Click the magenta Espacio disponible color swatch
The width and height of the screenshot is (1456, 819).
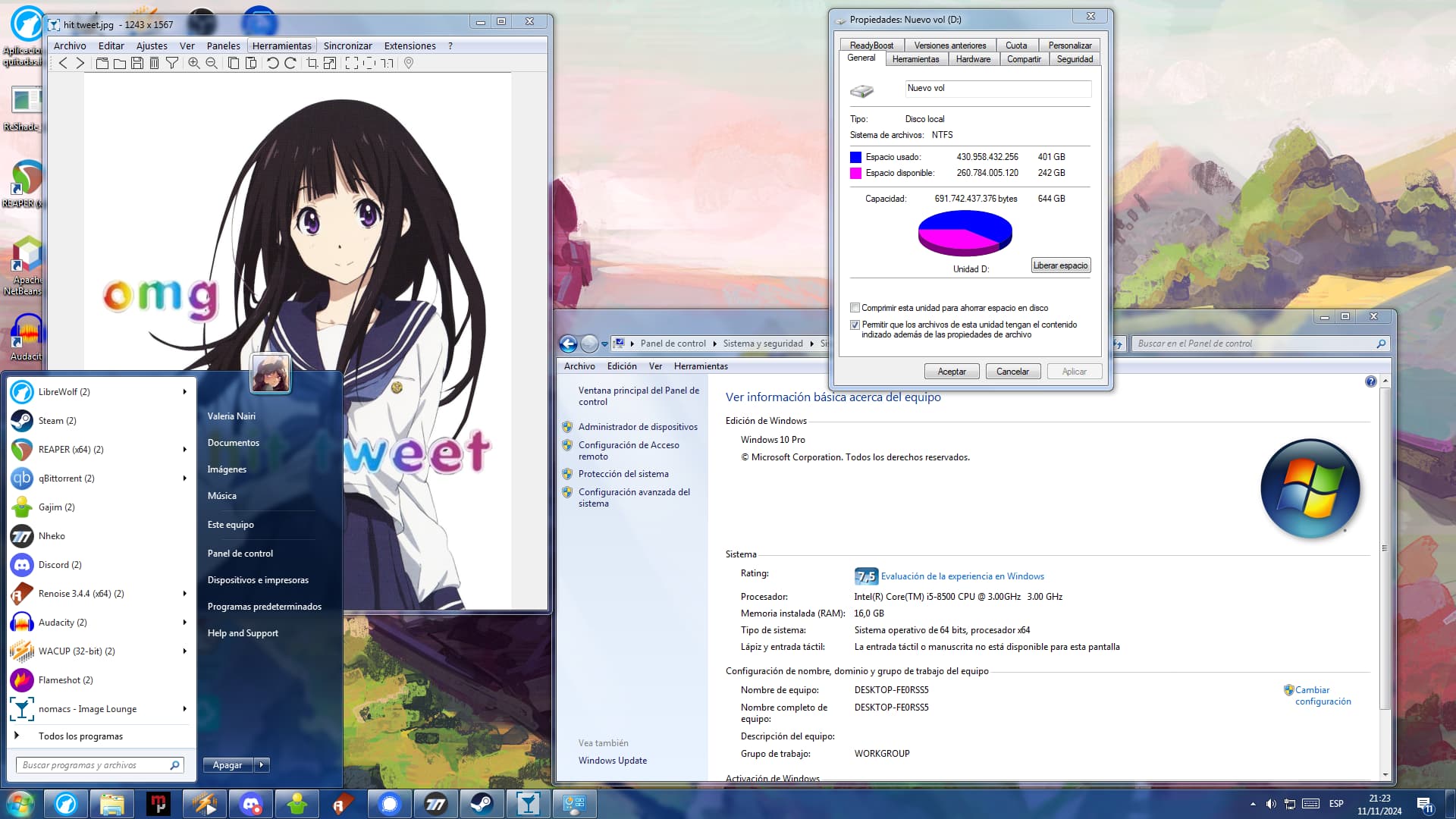click(x=855, y=173)
